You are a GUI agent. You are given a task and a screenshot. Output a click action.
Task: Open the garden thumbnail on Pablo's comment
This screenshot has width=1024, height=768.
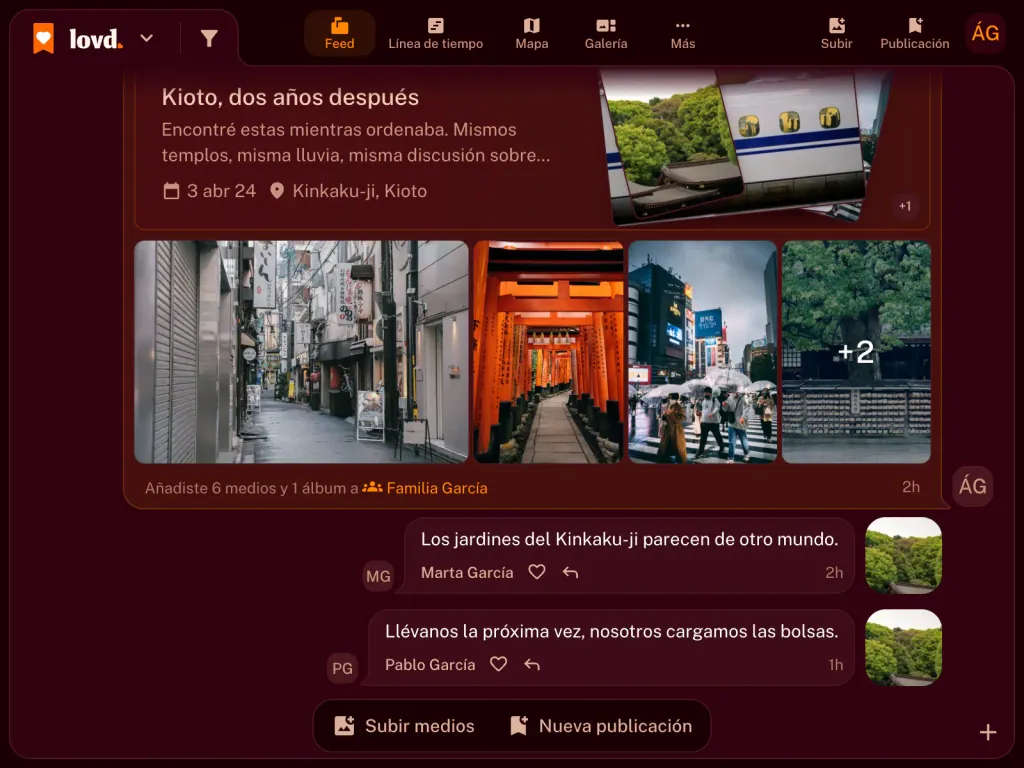903,647
